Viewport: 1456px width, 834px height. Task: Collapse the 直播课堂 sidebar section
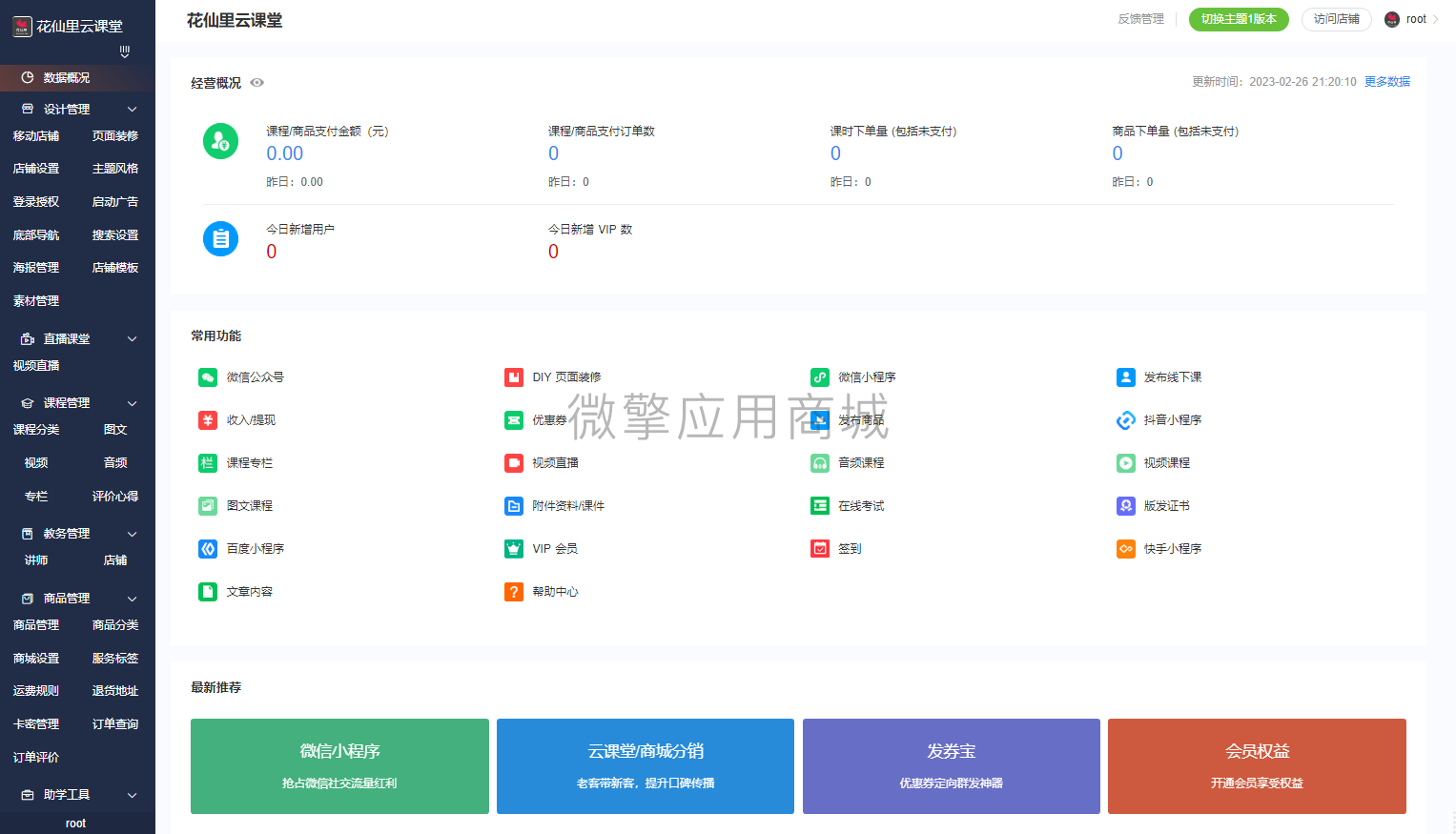pyautogui.click(x=133, y=339)
